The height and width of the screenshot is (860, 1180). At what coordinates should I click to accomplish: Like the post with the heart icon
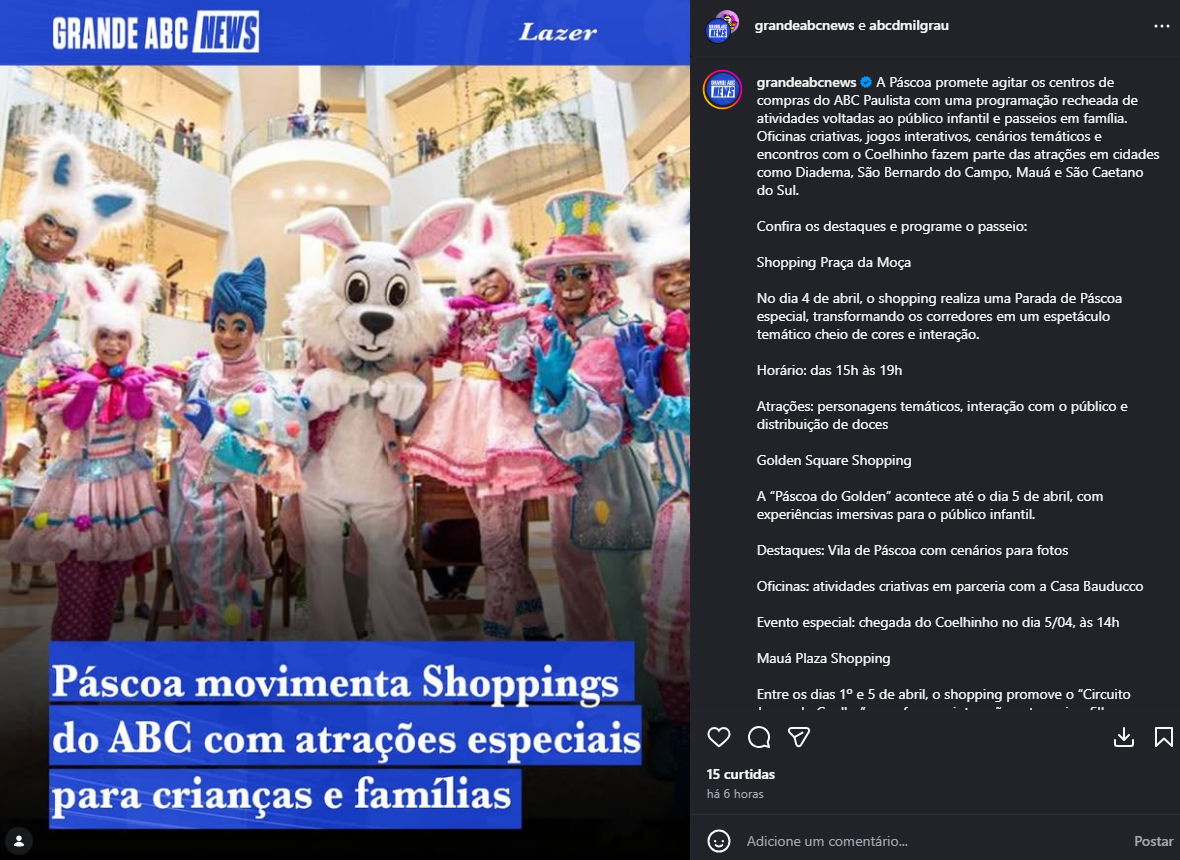[x=719, y=737]
